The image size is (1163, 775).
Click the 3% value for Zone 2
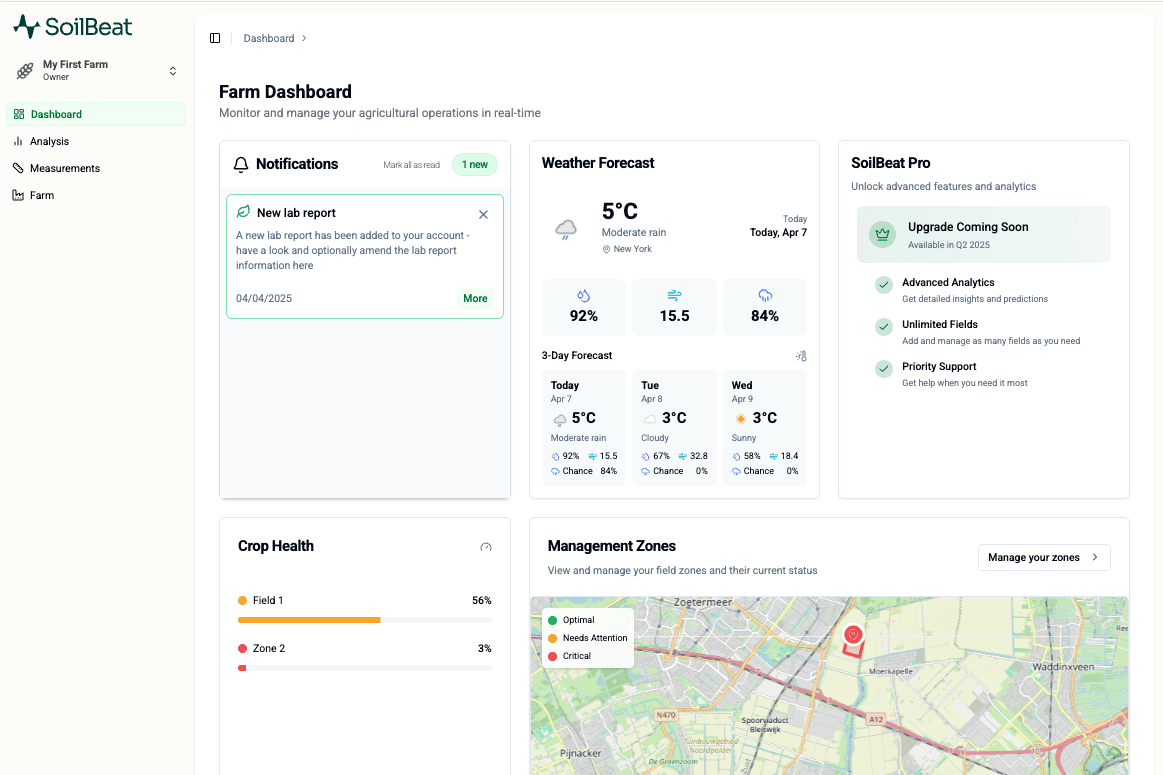tap(484, 648)
